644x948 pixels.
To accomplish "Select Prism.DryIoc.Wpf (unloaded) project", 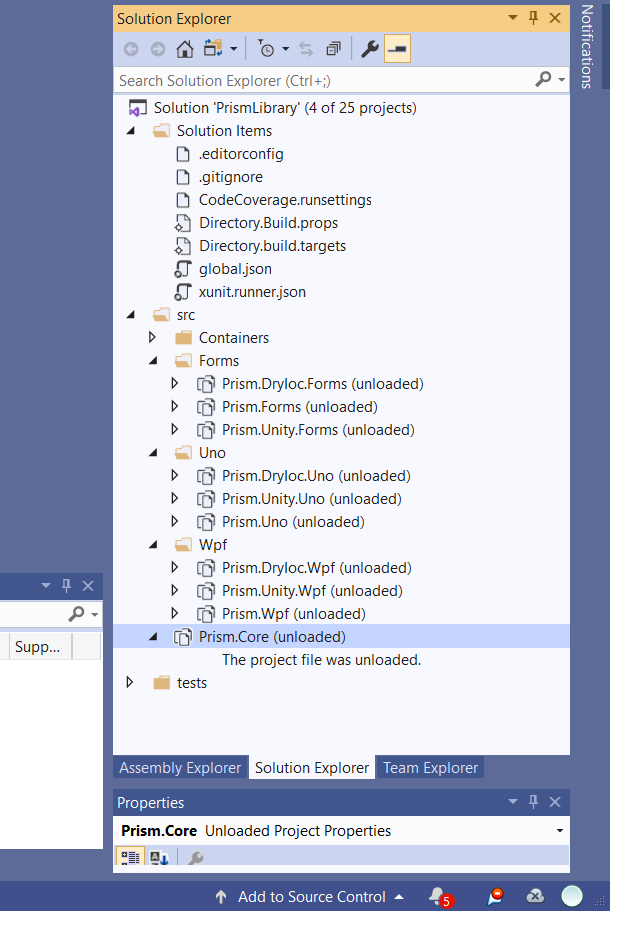I will [316, 567].
